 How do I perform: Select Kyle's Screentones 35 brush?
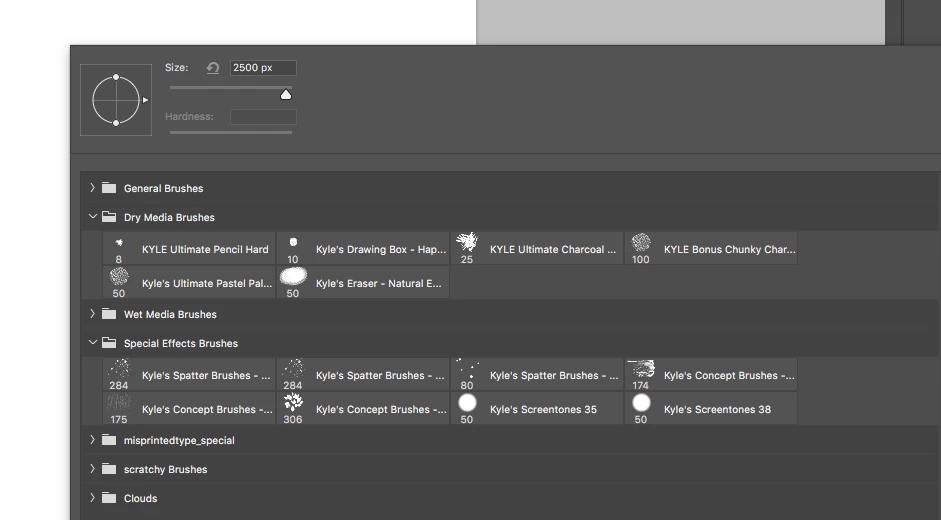coord(537,409)
